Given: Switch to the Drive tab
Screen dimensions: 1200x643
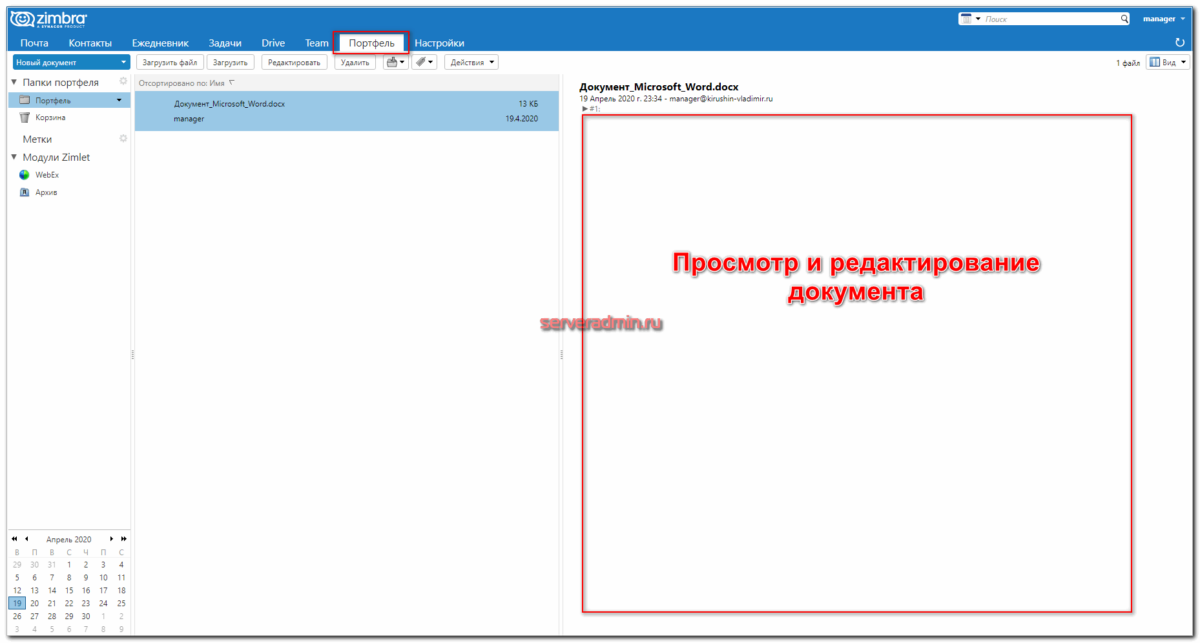Looking at the screenshot, I should pyautogui.click(x=273, y=43).
